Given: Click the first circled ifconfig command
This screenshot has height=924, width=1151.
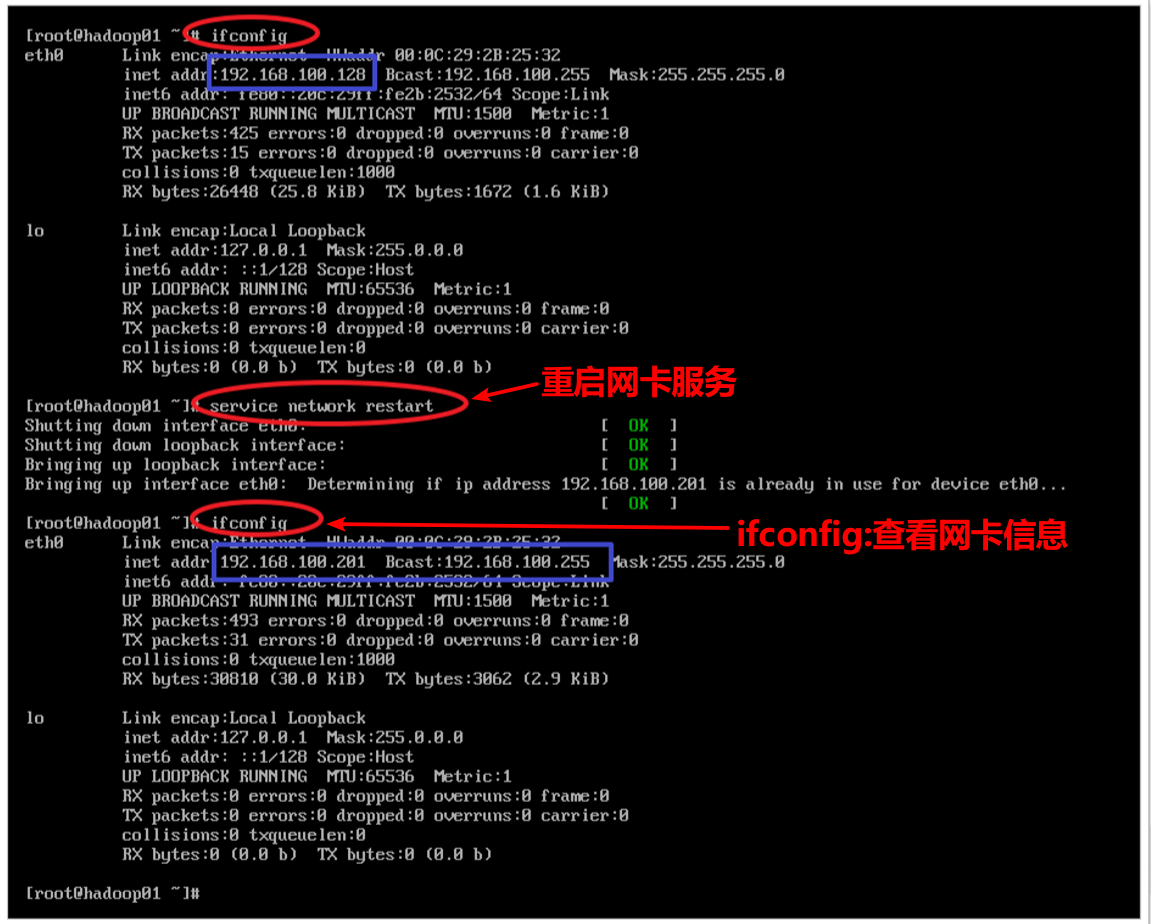Looking at the screenshot, I should click(249, 35).
